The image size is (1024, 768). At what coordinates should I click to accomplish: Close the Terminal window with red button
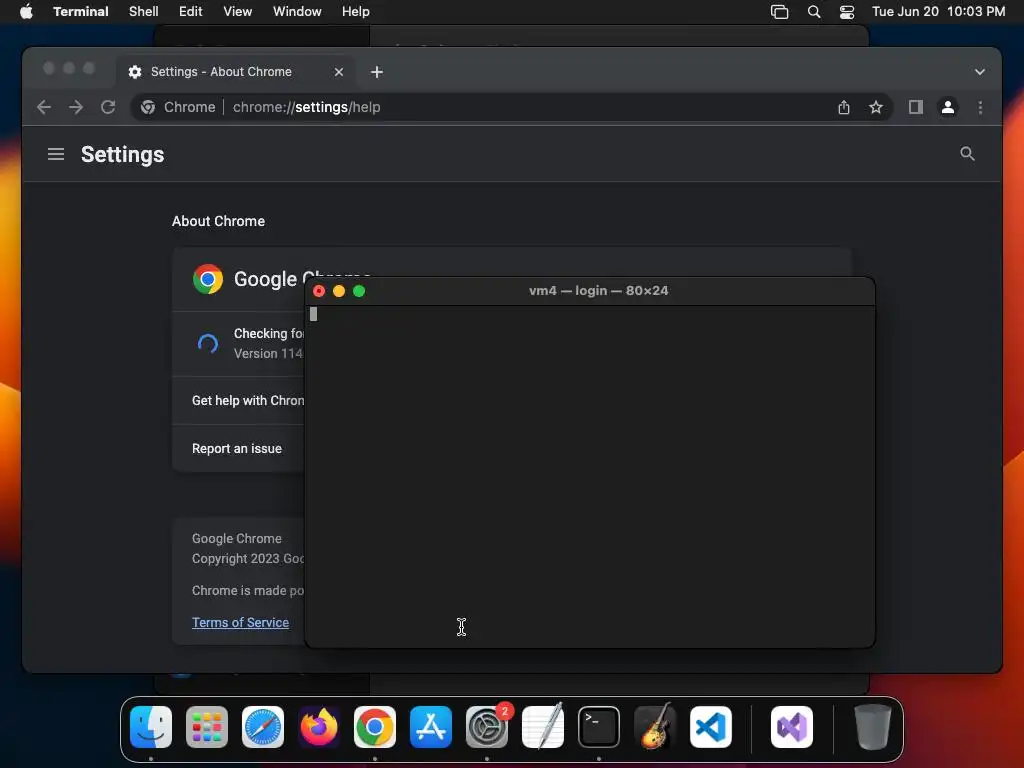pos(319,291)
